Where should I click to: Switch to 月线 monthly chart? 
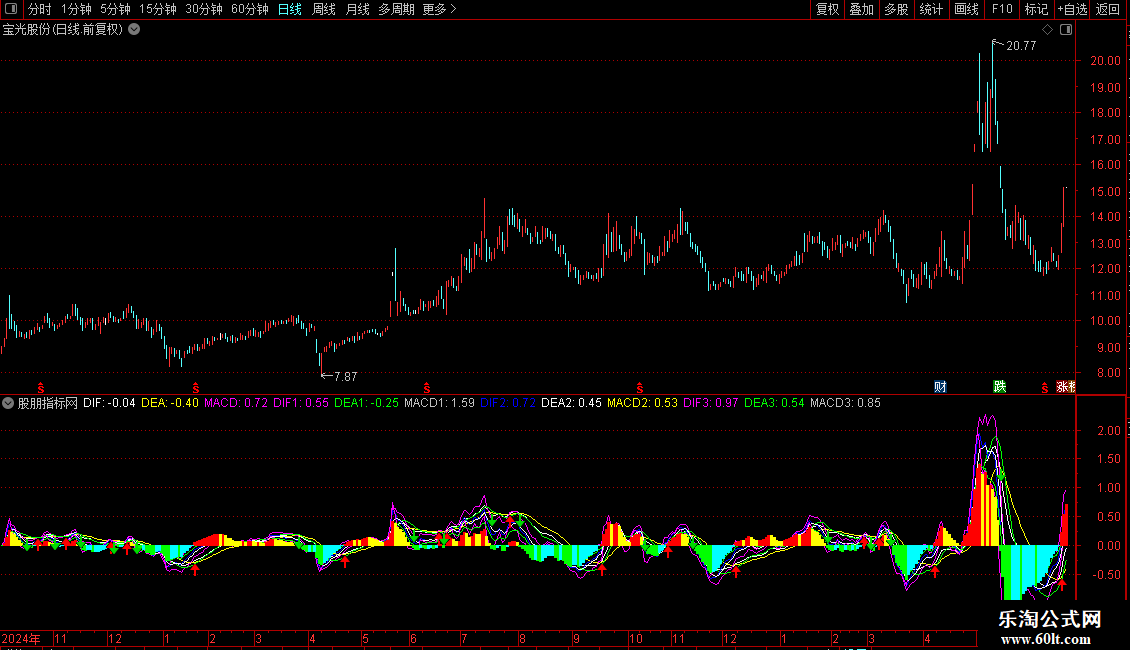pyautogui.click(x=357, y=9)
